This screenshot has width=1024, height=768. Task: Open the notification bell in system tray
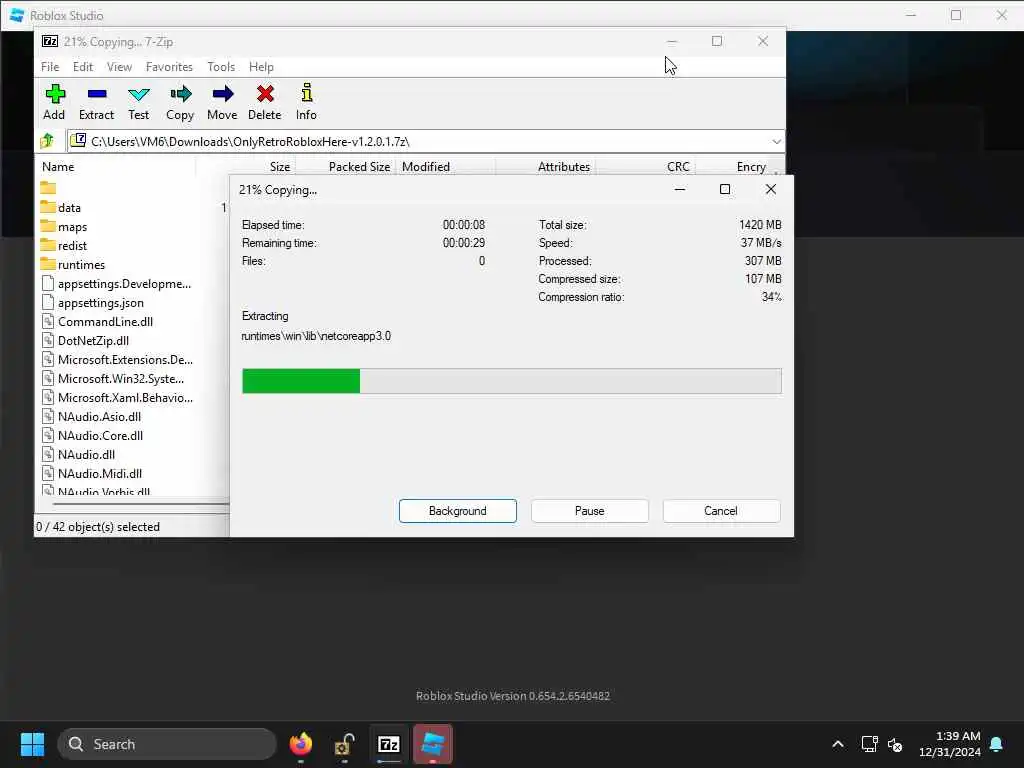(997, 744)
